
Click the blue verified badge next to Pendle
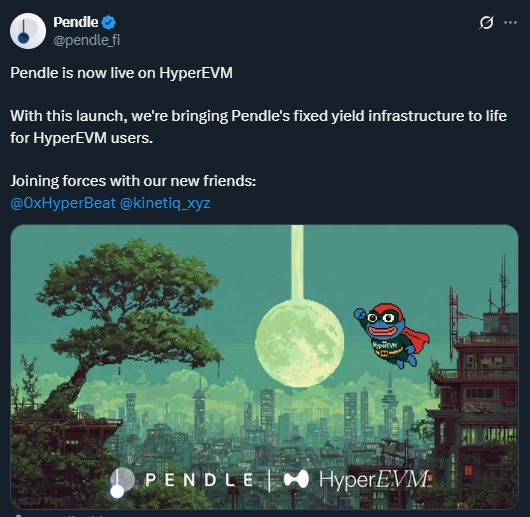(109, 22)
